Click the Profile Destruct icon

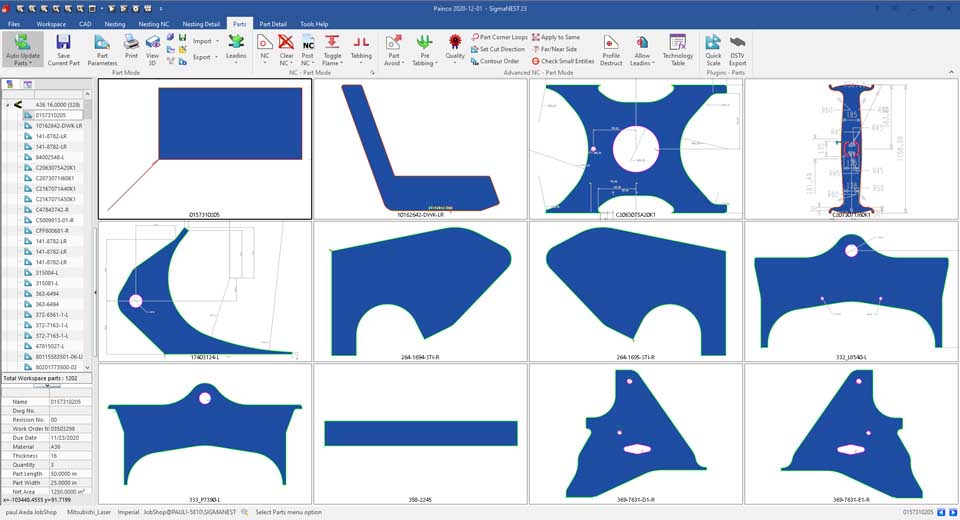pyautogui.click(x=611, y=49)
